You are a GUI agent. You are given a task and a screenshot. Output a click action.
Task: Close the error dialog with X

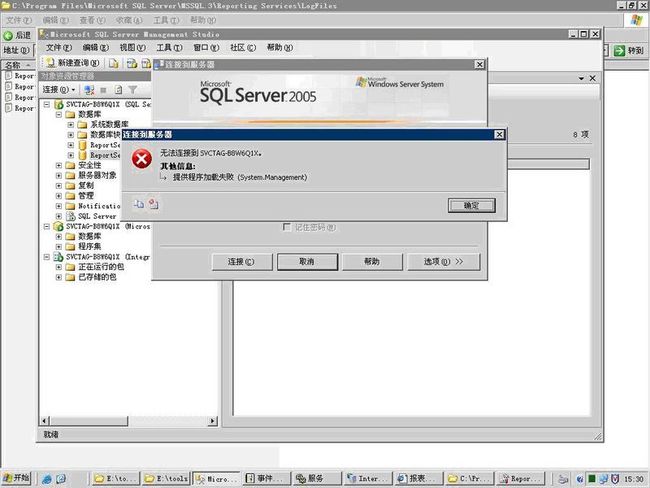(499, 134)
